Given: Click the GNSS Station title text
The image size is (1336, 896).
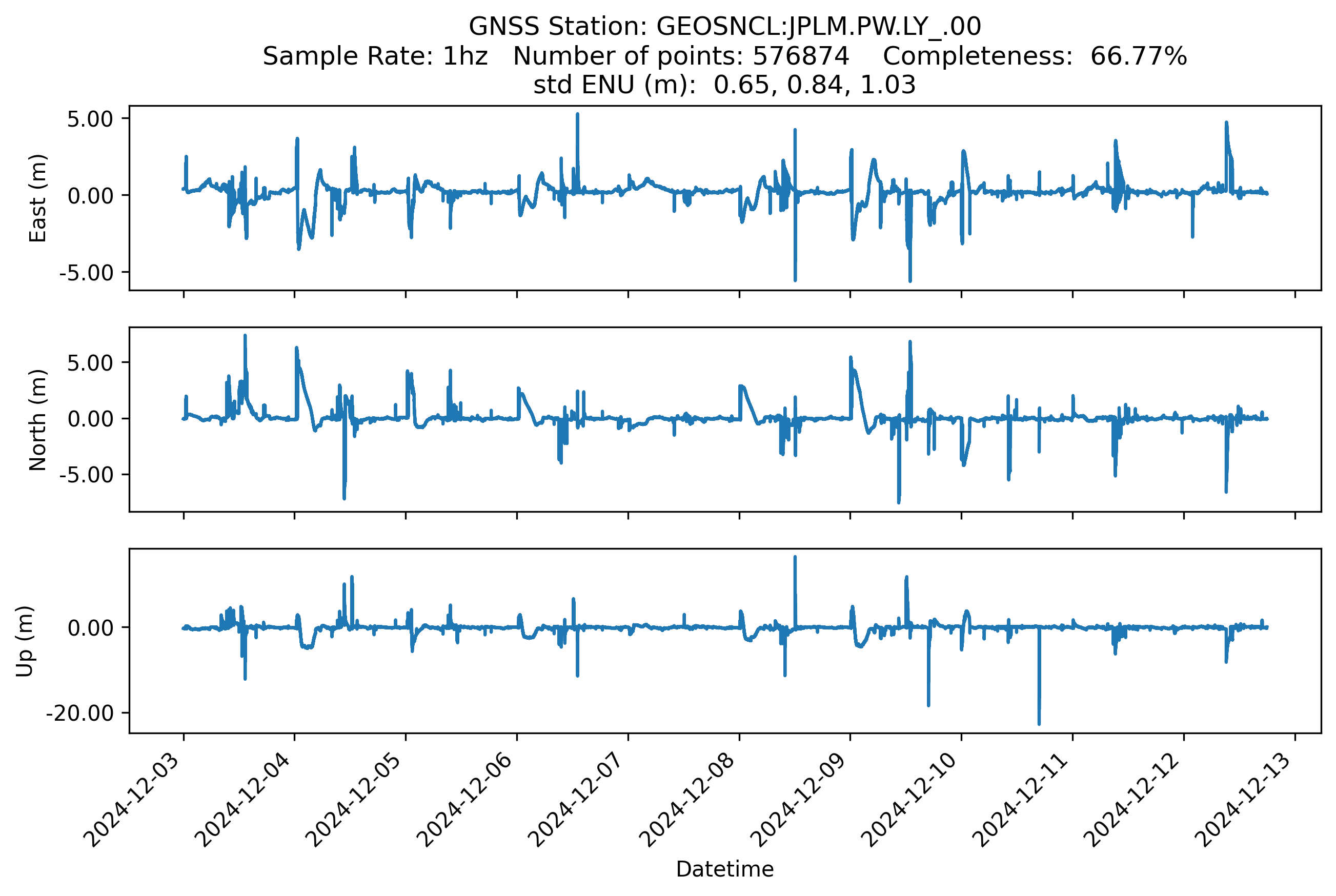Looking at the screenshot, I should coord(724,26).
